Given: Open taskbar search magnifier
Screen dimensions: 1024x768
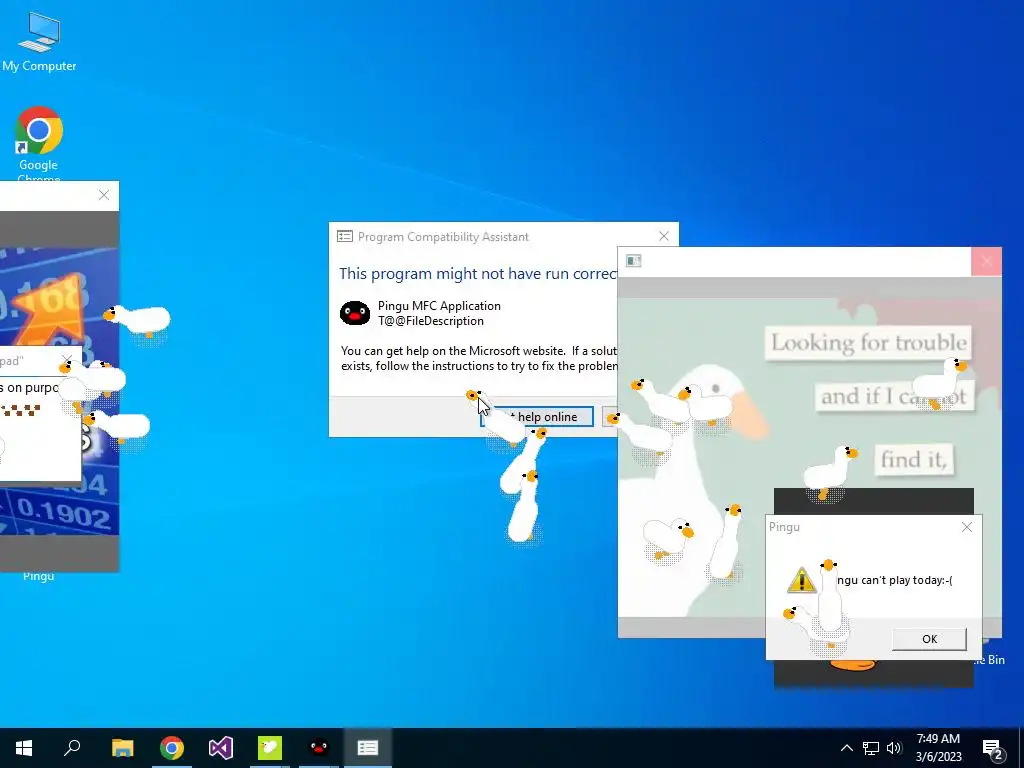Looking at the screenshot, I should tap(72, 748).
